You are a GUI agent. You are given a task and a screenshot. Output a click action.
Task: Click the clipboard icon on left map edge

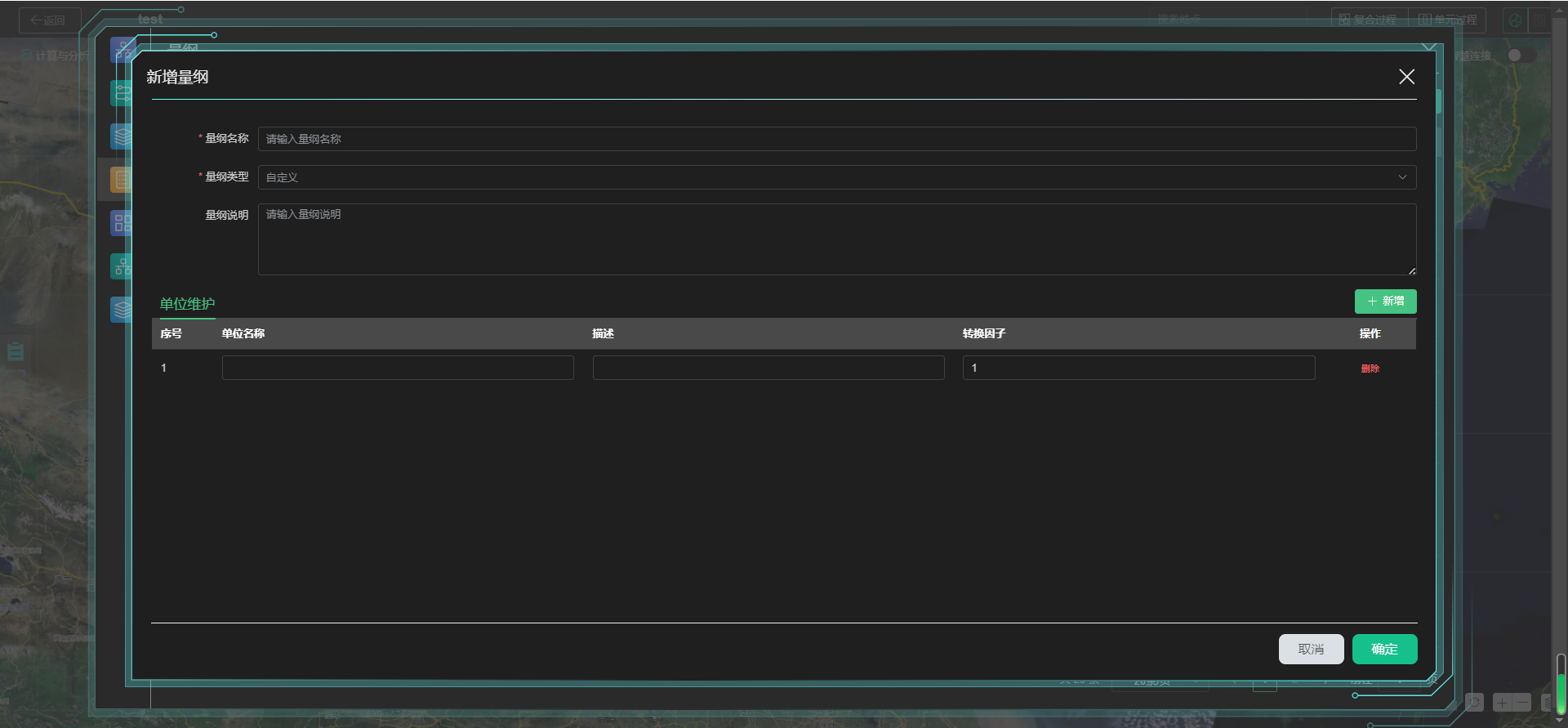point(16,352)
